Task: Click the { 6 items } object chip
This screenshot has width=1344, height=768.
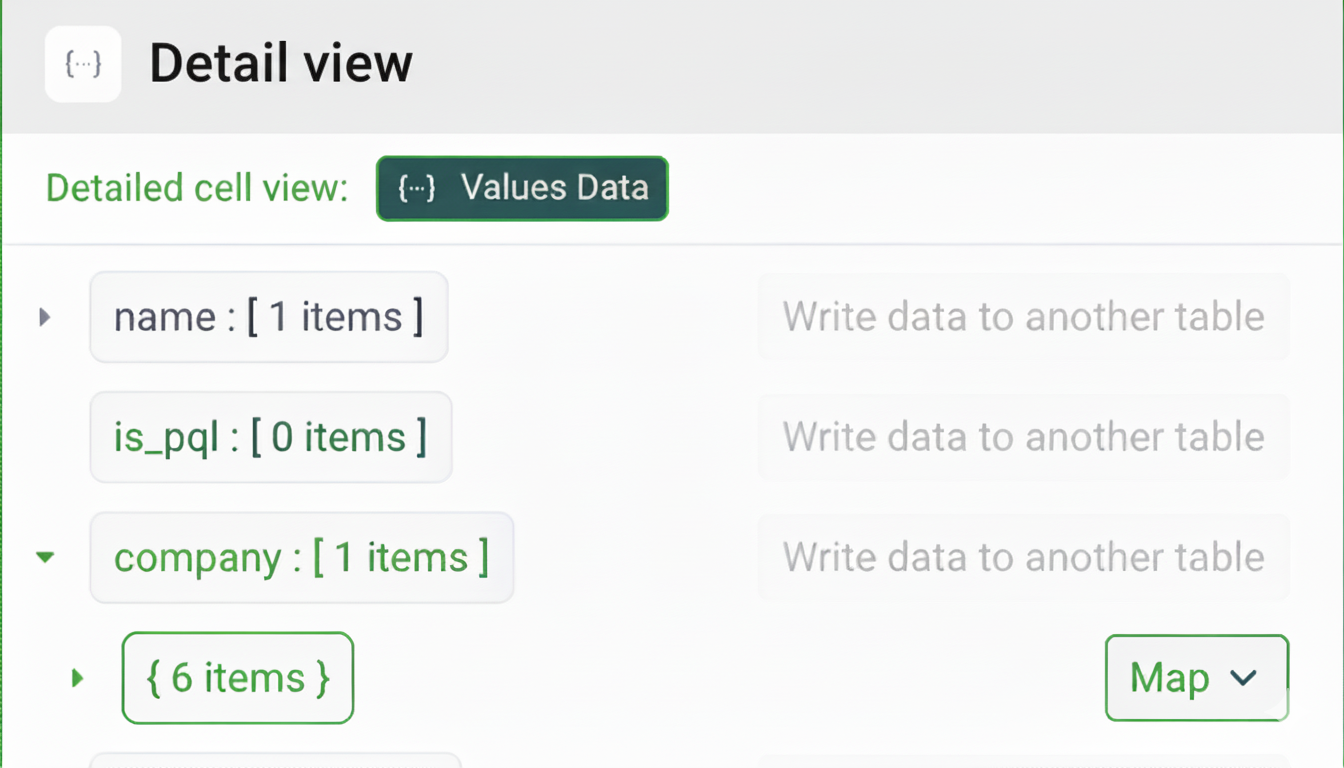Action: point(238,678)
